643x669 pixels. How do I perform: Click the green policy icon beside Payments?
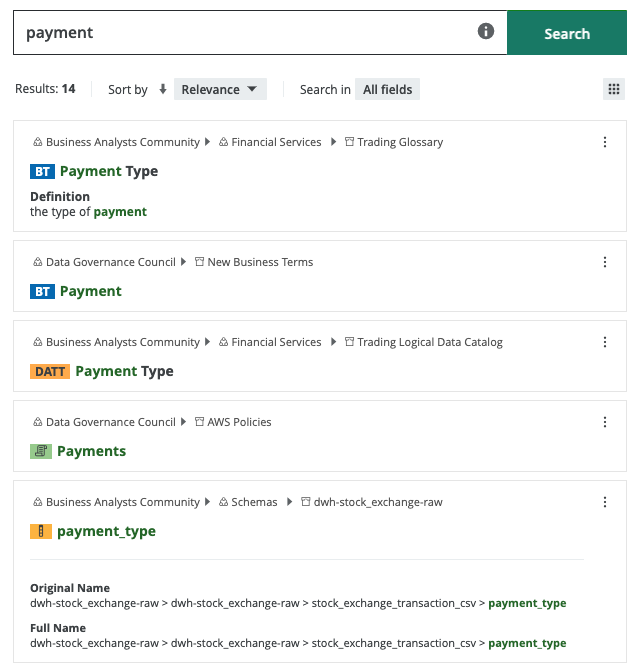(x=40, y=451)
